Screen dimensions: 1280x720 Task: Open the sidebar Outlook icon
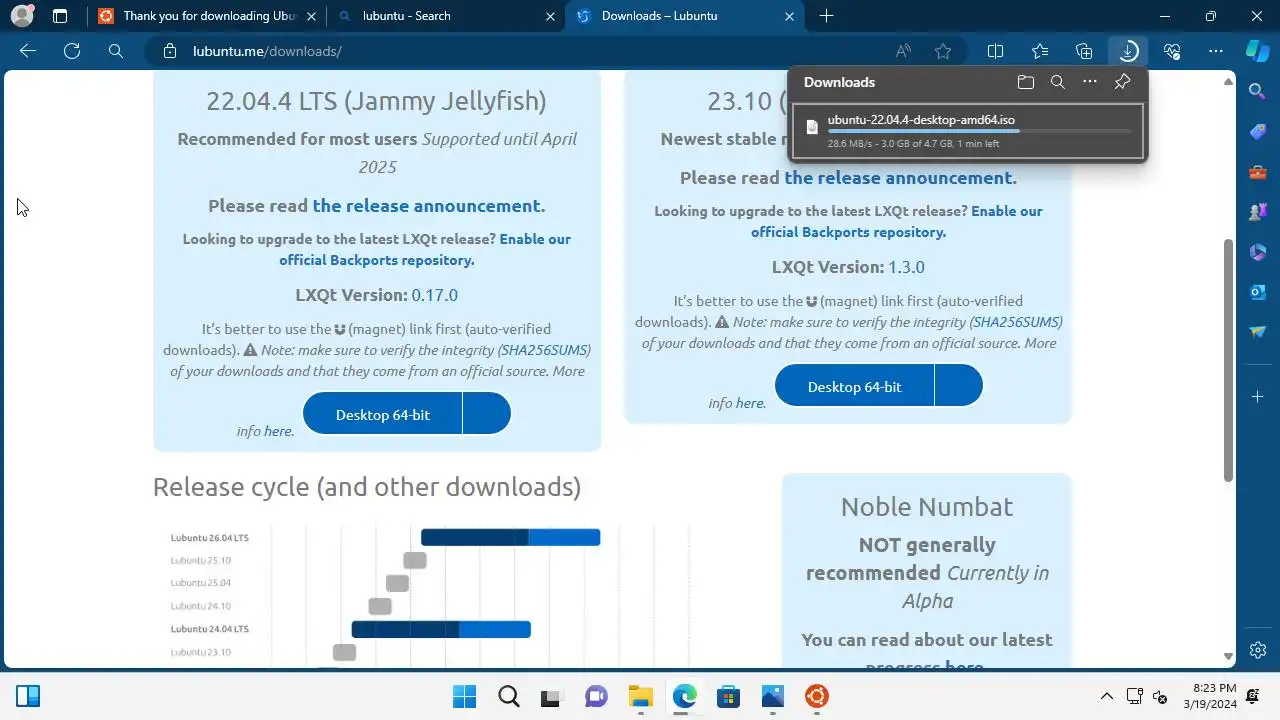(x=1258, y=292)
